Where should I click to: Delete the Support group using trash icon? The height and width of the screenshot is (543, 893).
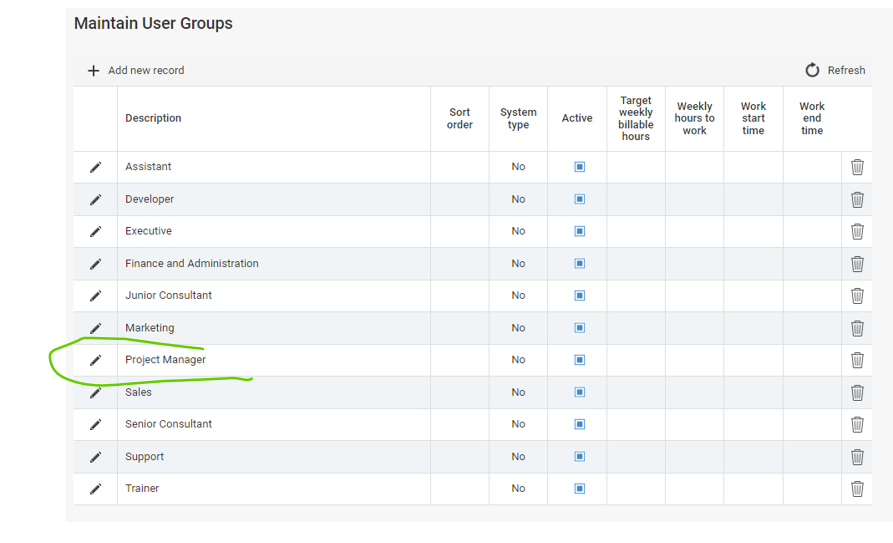click(x=857, y=457)
